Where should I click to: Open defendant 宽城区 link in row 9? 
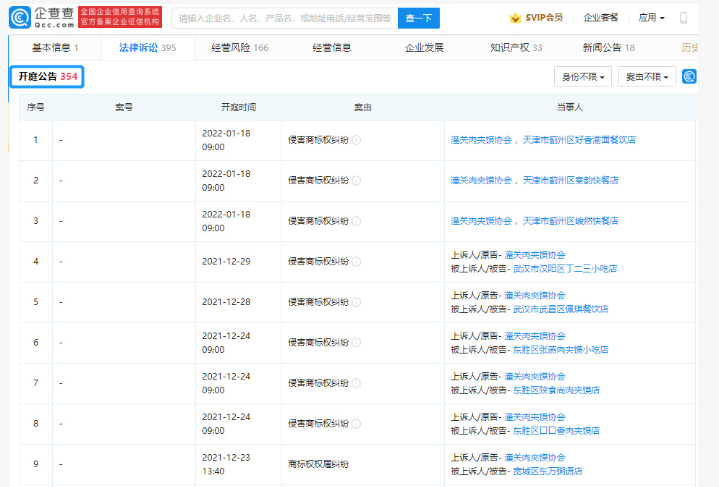548,471
